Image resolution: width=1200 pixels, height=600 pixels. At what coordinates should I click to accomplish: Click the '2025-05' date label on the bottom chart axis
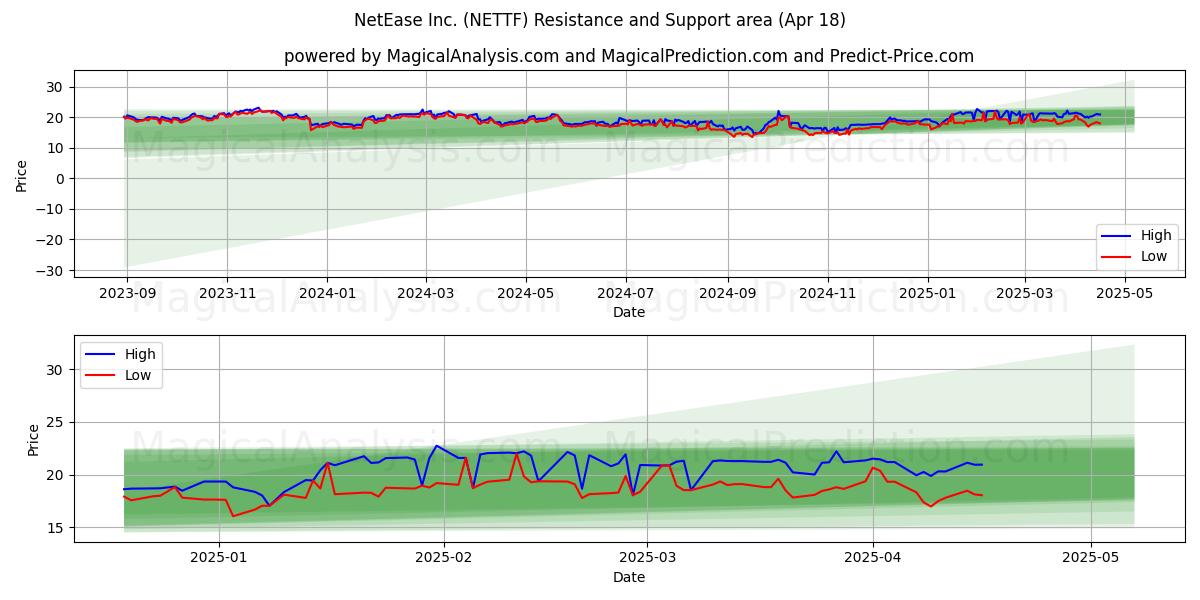point(1091,558)
